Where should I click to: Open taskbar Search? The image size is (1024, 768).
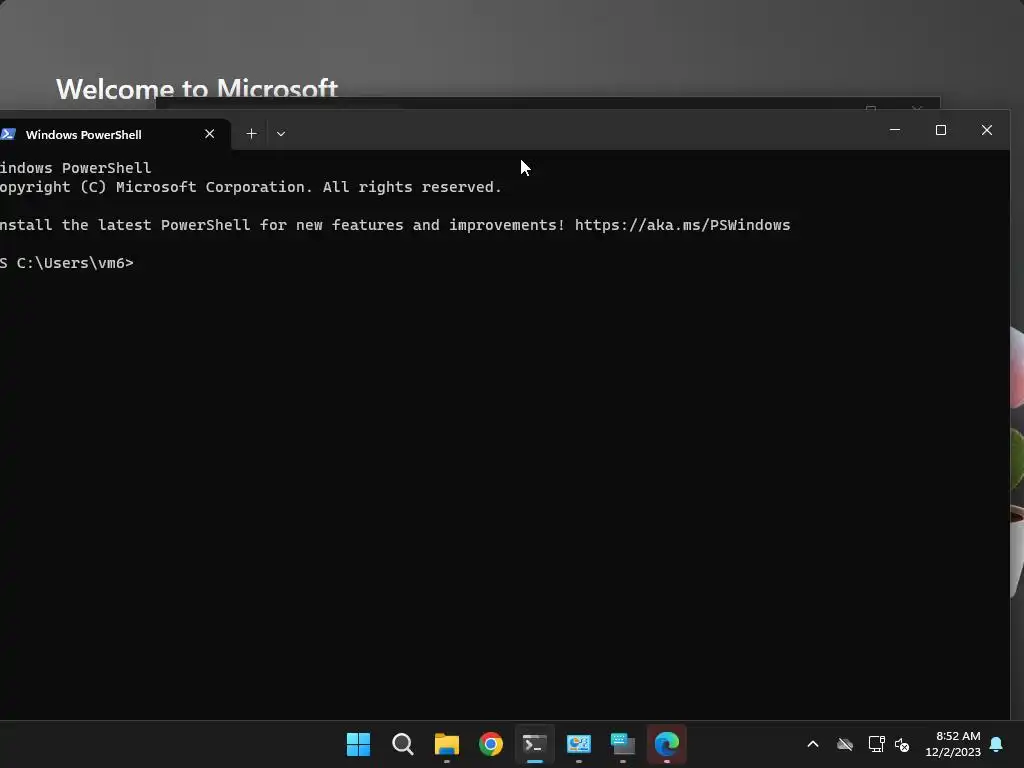(x=402, y=744)
